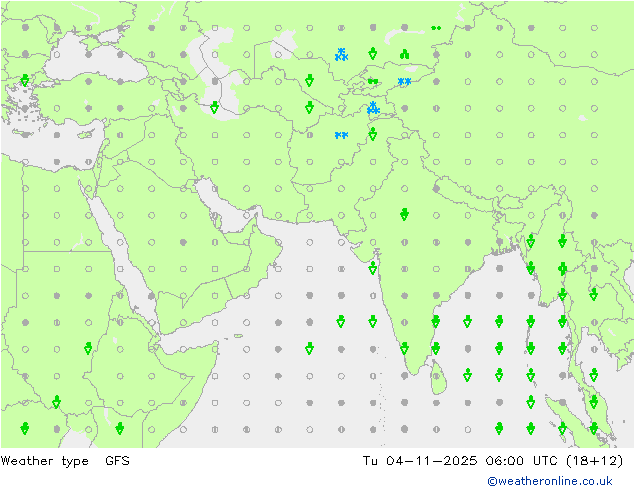This screenshot has height=490, width=634.
Task: Click the green triple-drop shower symbol near the snow icons
Action: click(x=404, y=54)
